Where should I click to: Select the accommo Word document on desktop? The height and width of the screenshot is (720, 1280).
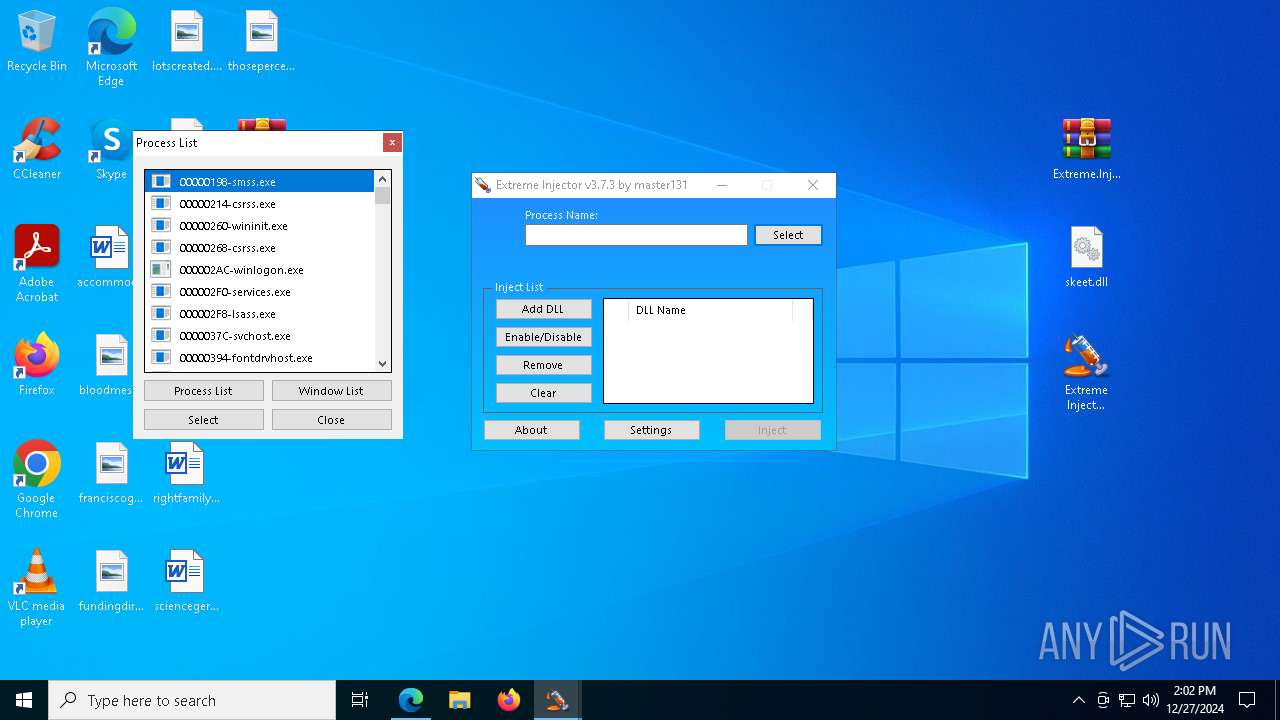pos(108,257)
